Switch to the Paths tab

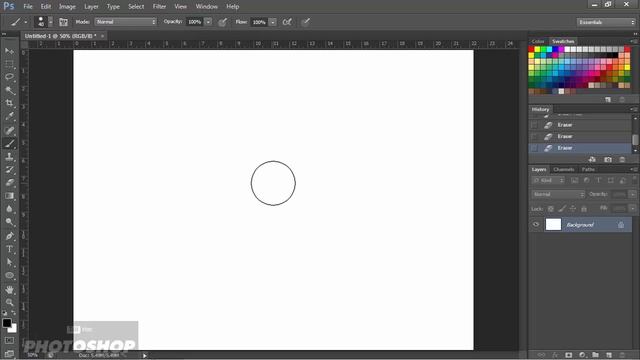point(588,169)
